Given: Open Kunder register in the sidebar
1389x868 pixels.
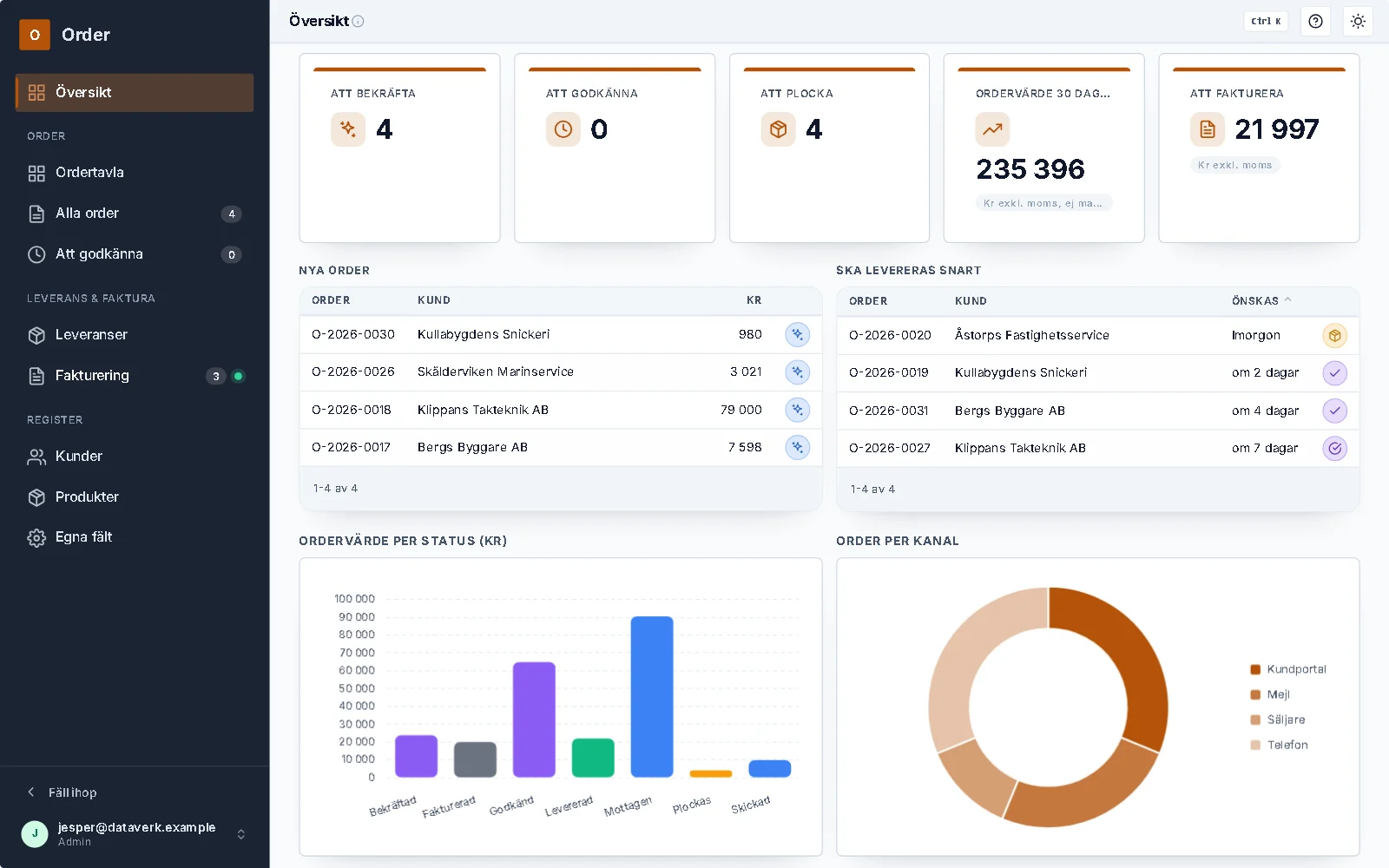Looking at the screenshot, I should point(135,457).
